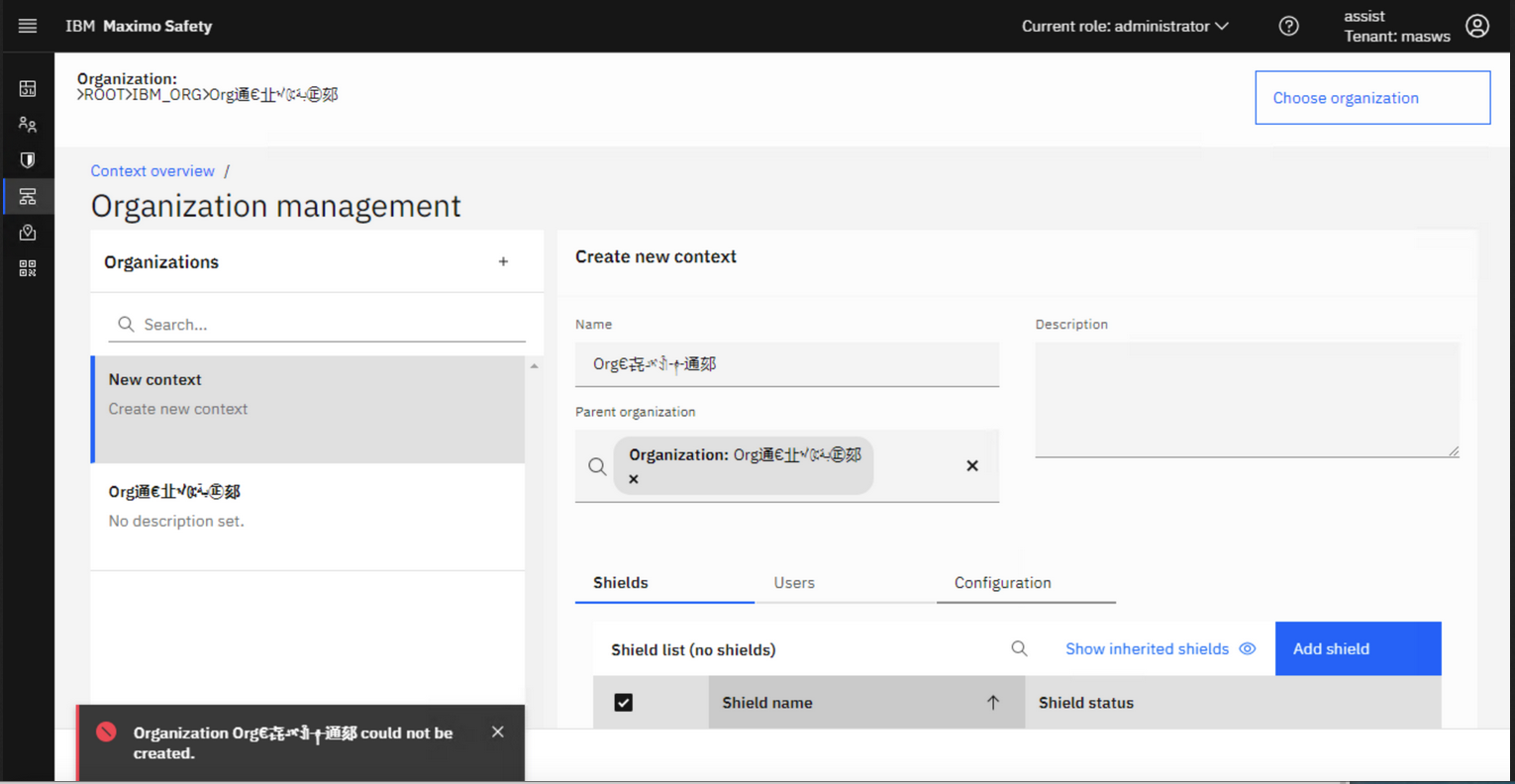This screenshot has width=1515, height=784.
Task: Open the map location sidebar icon
Action: [x=28, y=232]
